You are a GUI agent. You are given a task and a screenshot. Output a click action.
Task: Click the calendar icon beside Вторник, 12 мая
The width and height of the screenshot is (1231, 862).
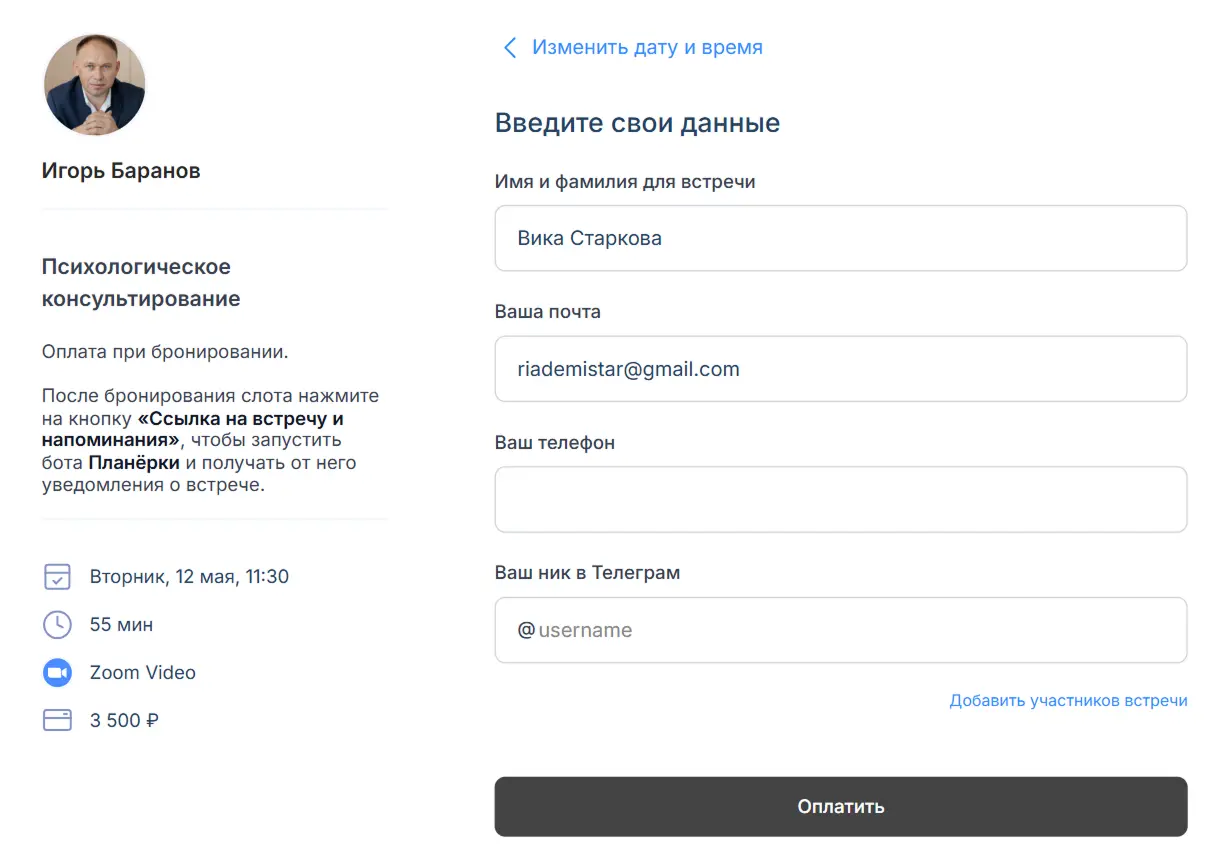(58, 577)
